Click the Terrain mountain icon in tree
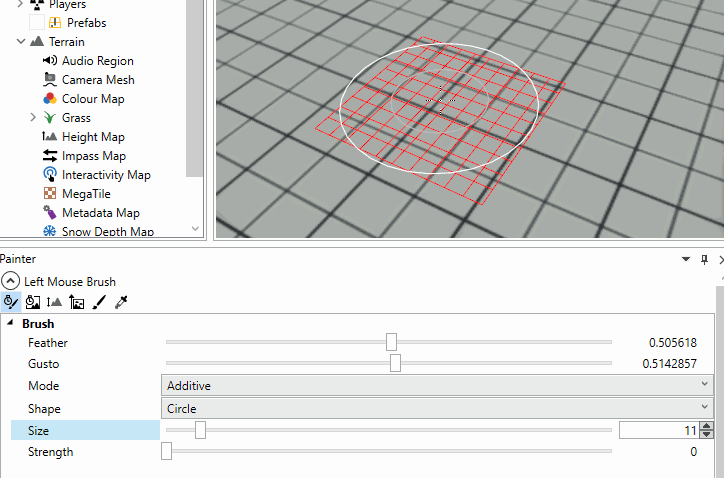This screenshot has height=478, width=724. click(37, 42)
